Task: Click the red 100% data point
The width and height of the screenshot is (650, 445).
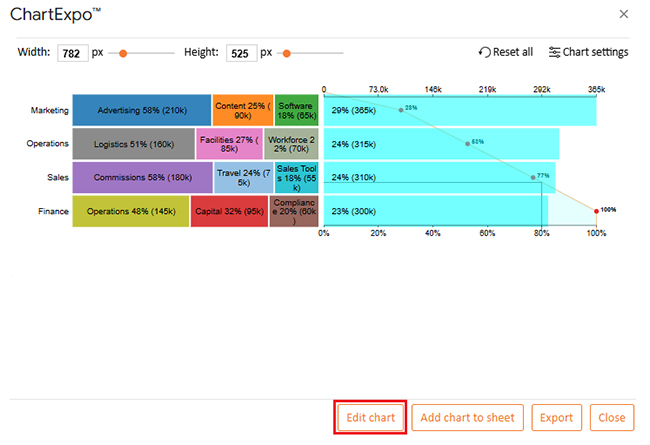Action: tap(597, 211)
